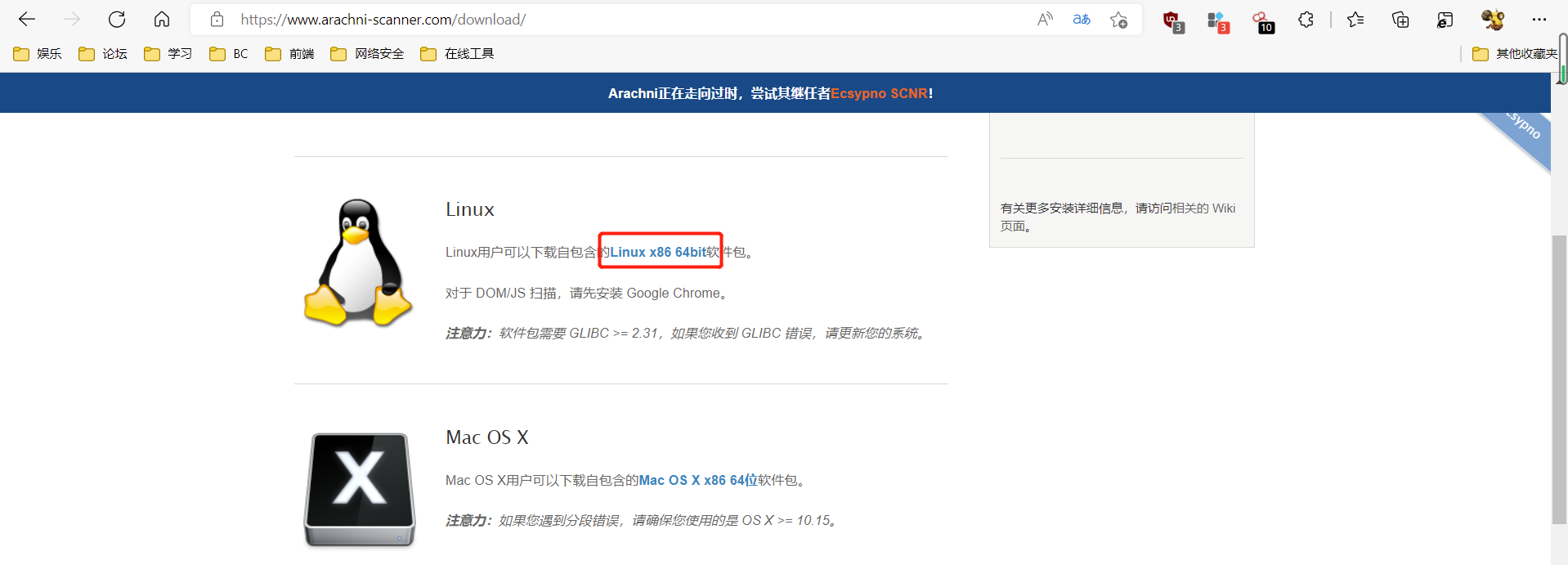Viewport: 1568px width, 565px height.
Task: Open the browser home page
Action: [162, 20]
